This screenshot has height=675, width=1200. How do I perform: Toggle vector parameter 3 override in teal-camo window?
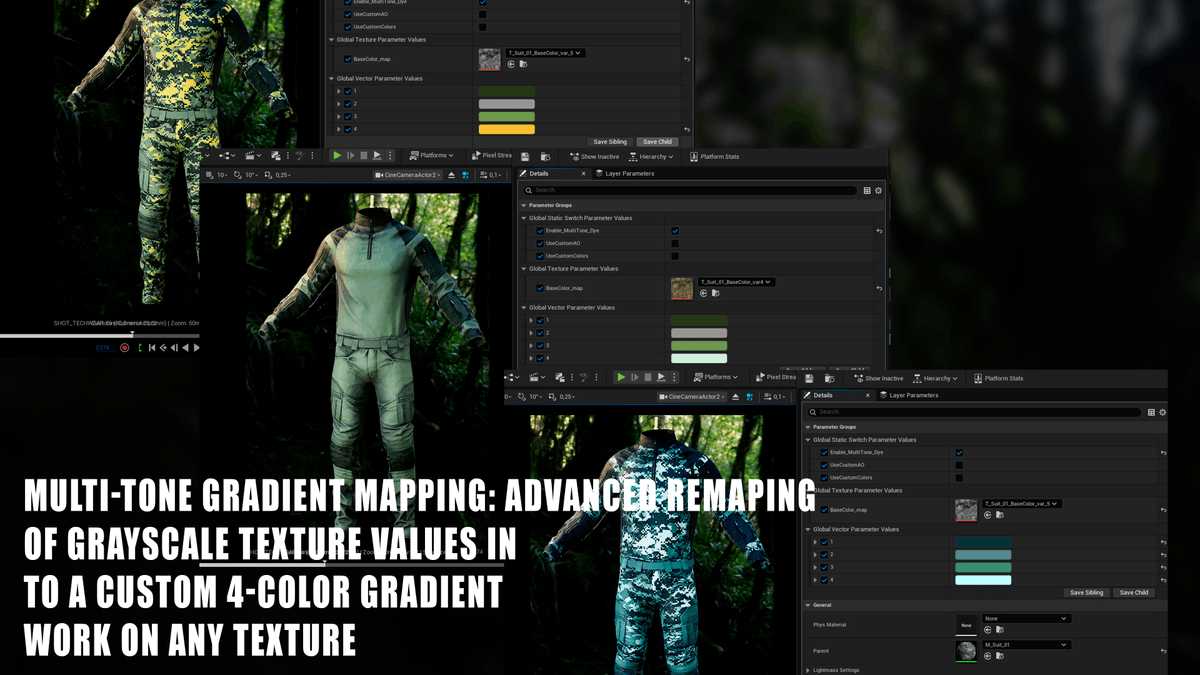click(824, 567)
